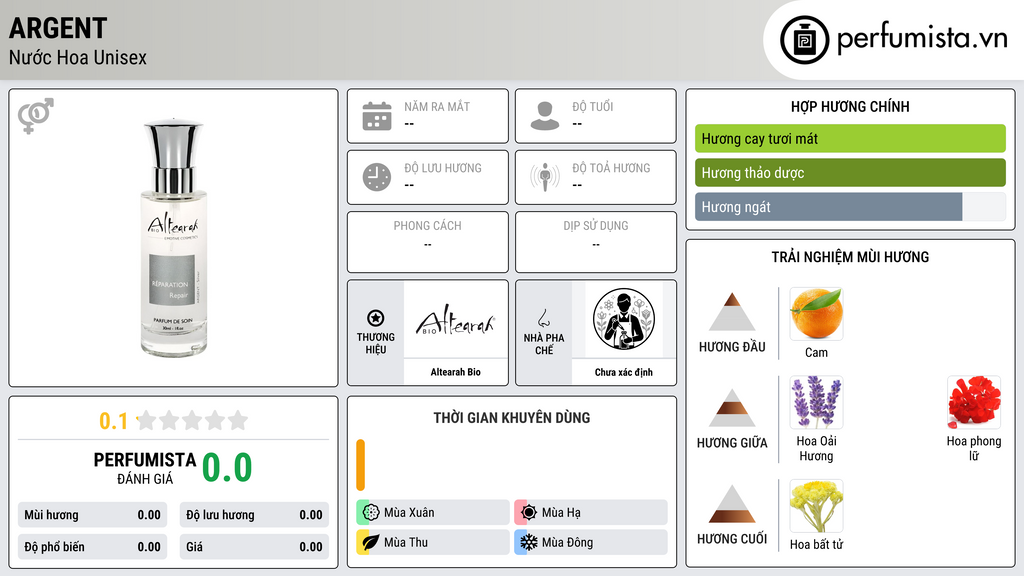Viewport: 1024px width, 576px height.
Task: Select the Cam orange note image
Action: tap(816, 313)
